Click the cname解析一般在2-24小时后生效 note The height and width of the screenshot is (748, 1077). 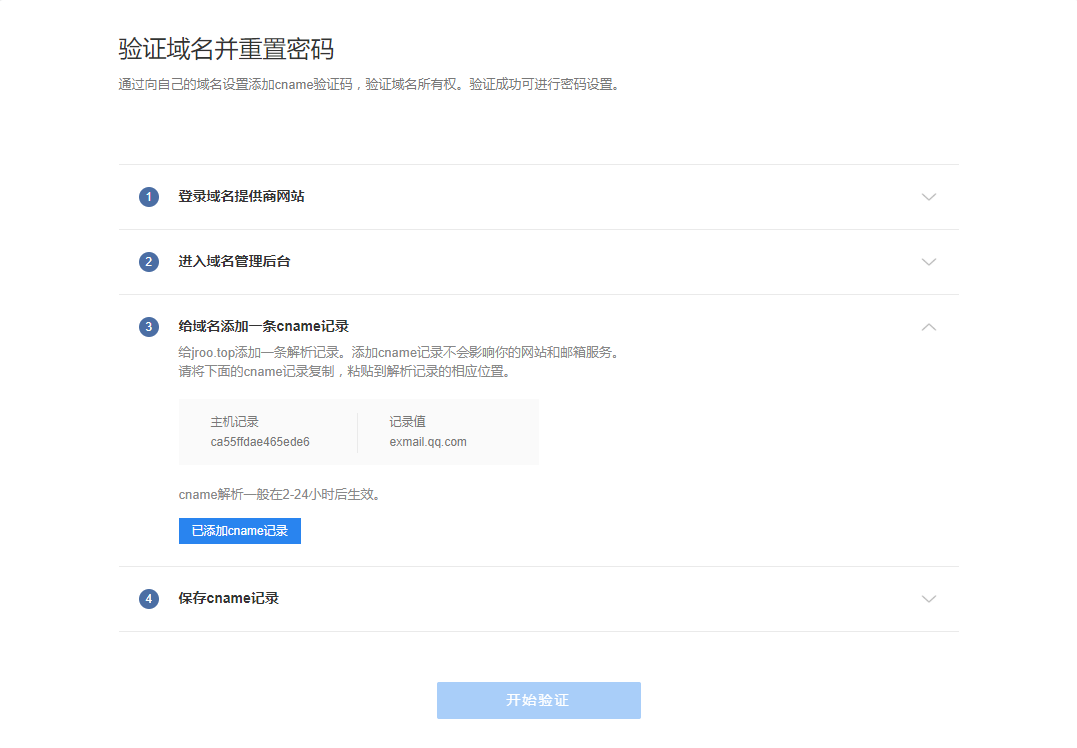click(x=280, y=495)
